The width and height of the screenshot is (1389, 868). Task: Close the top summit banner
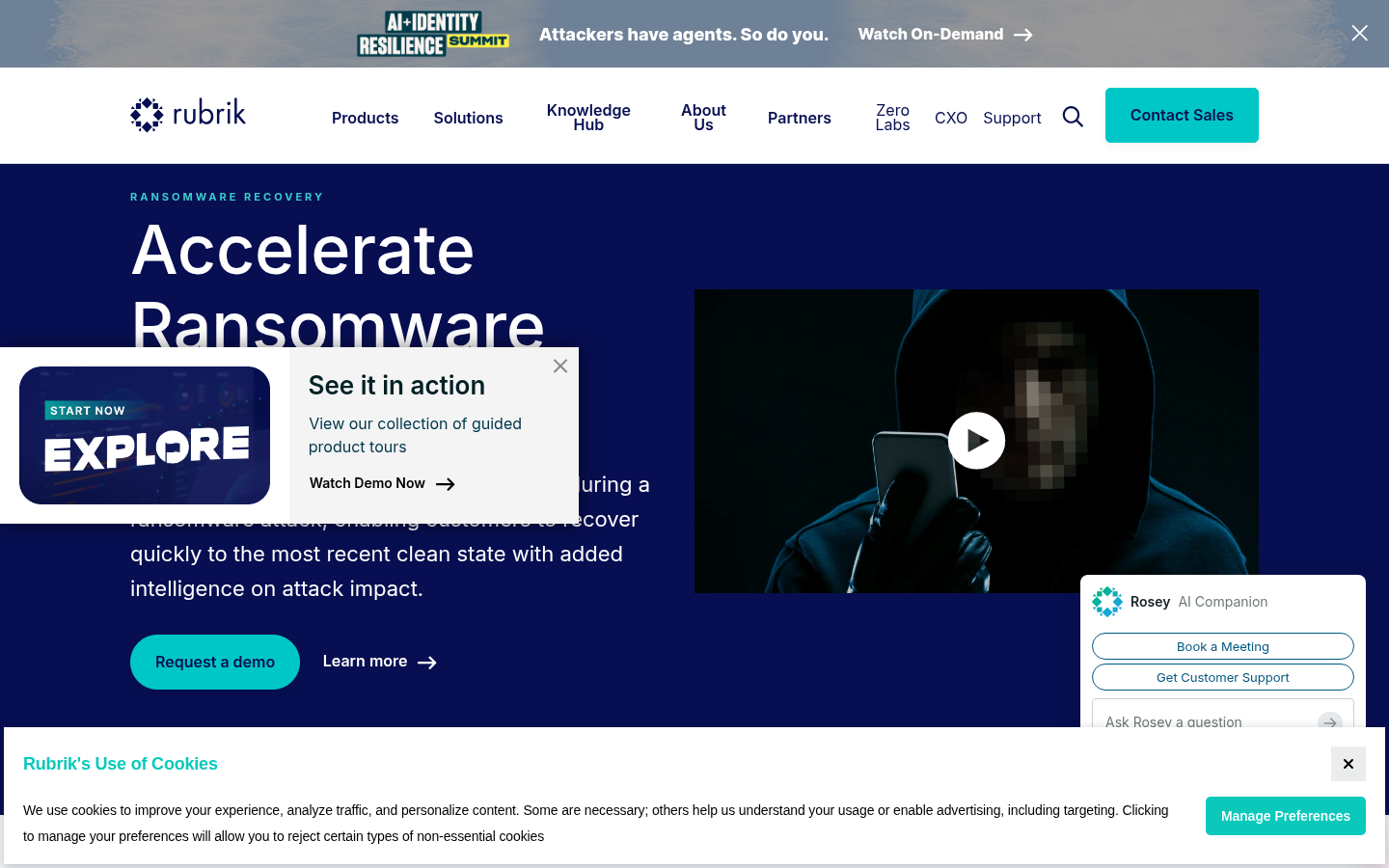[1359, 34]
